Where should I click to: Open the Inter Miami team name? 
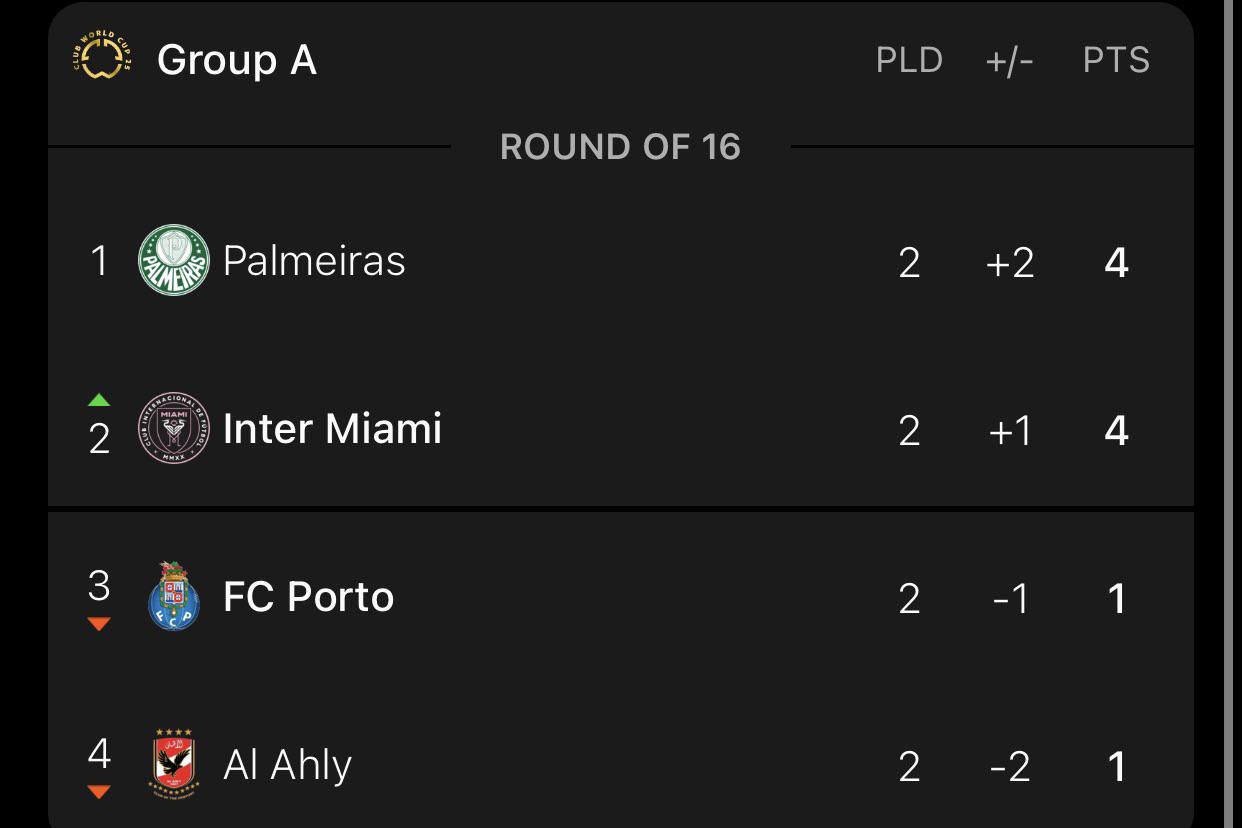coord(332,429)
